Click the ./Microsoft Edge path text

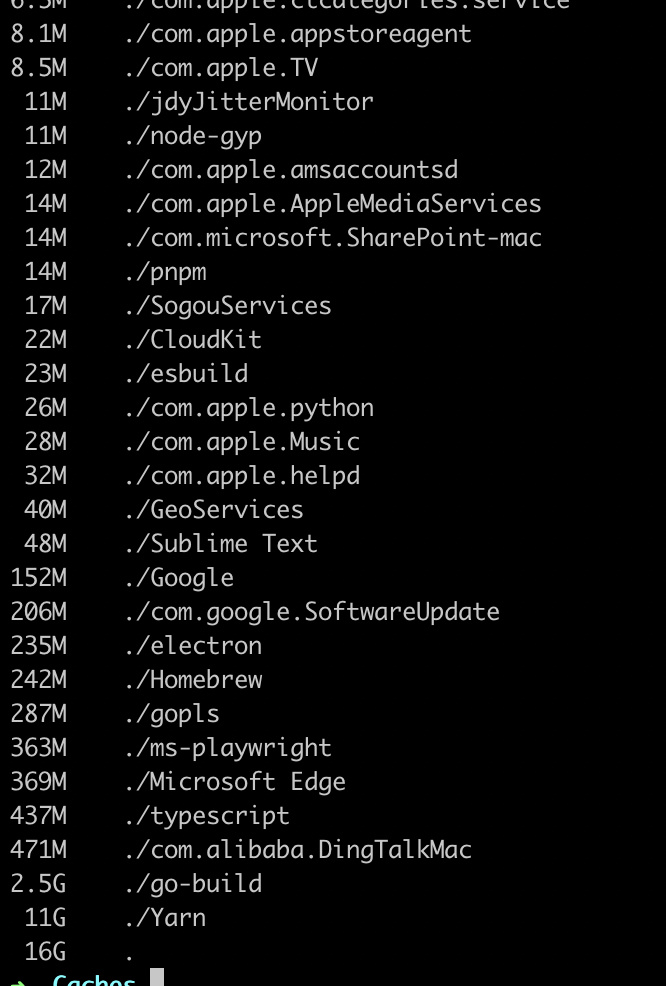click(x=235, y=781)
